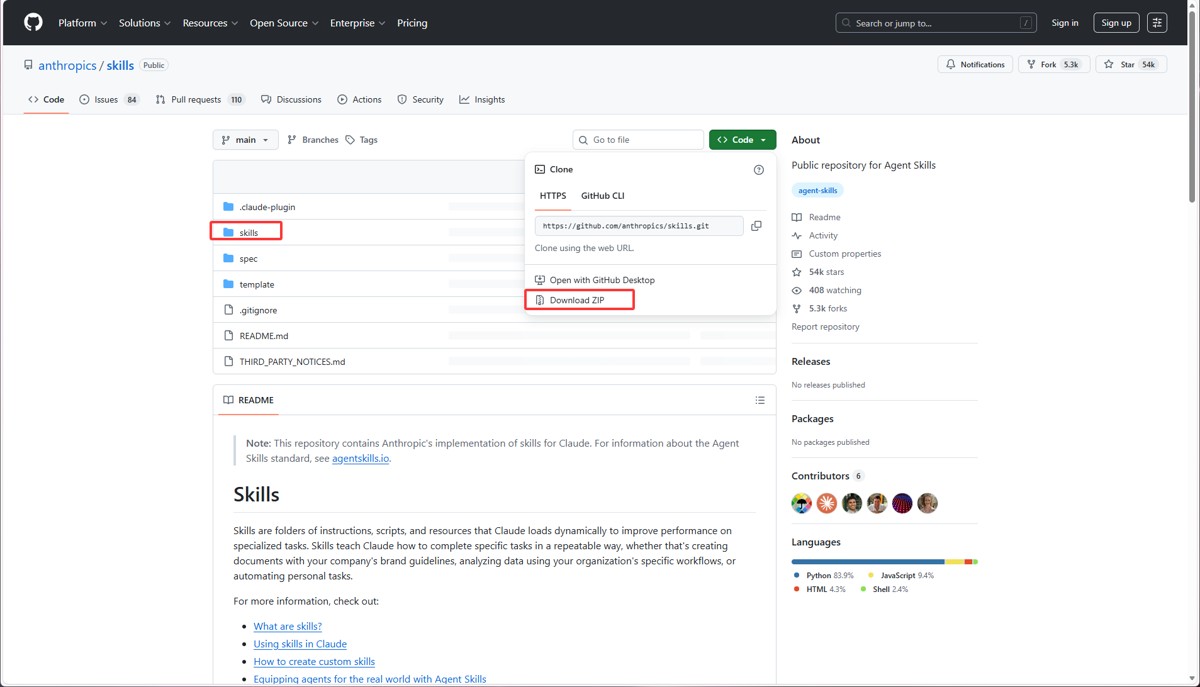Viewport: 1200px width, 687px height.
Task: Click the Search or jump to field
Action: click(x=936, y=23)
